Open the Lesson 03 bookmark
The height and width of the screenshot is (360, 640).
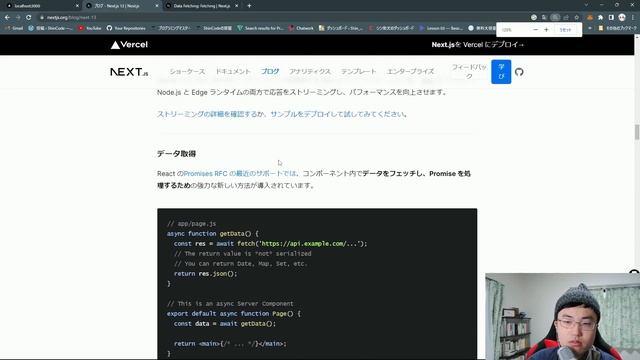441,28
